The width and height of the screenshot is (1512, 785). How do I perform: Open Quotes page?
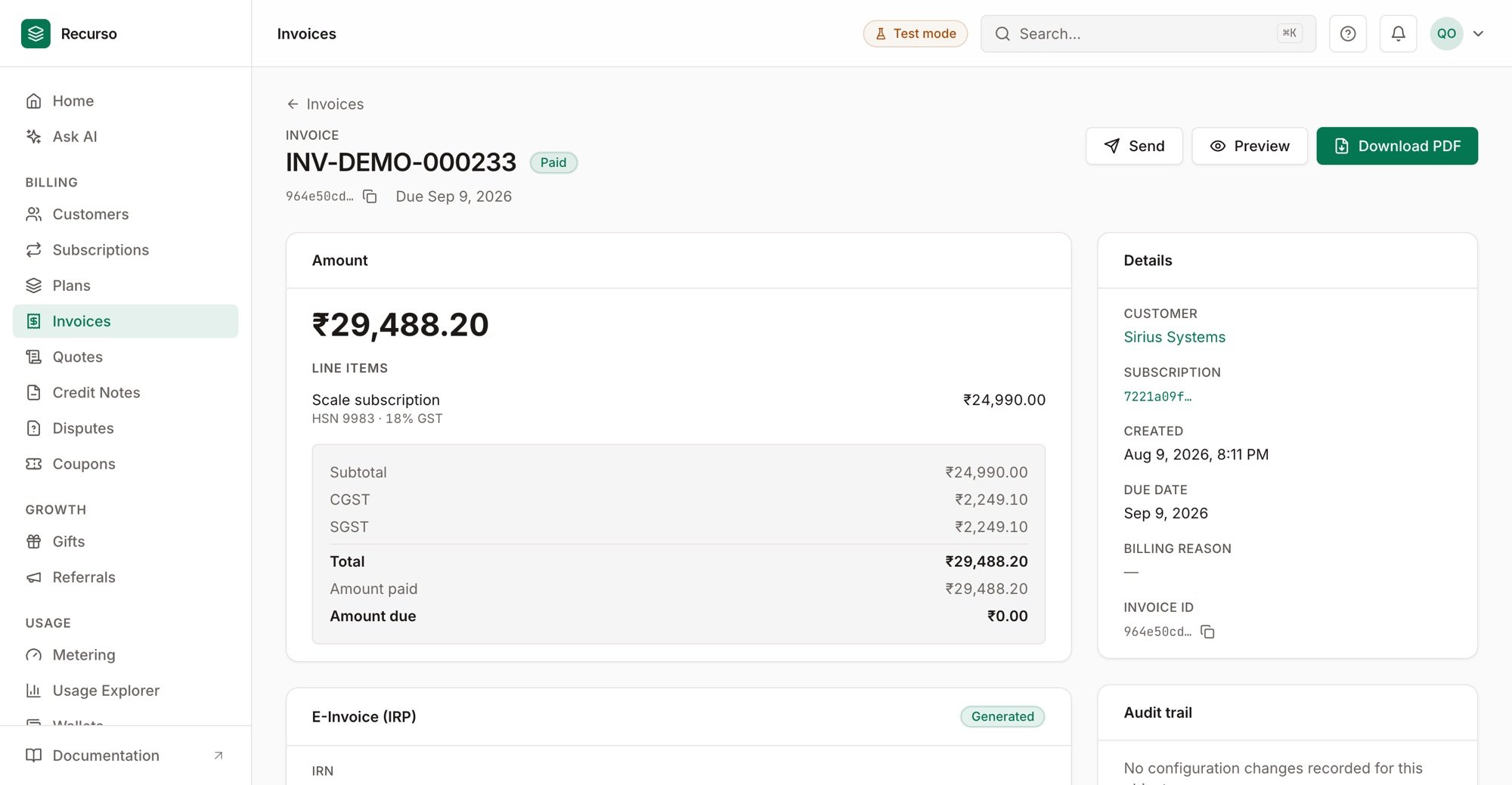point(125,357)
